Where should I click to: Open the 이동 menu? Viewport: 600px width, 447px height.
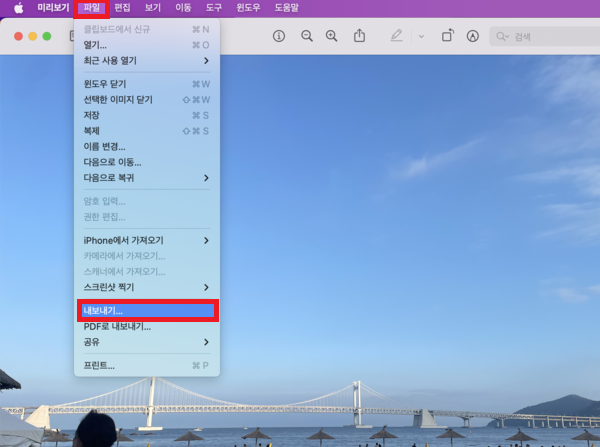pos(183,8)
